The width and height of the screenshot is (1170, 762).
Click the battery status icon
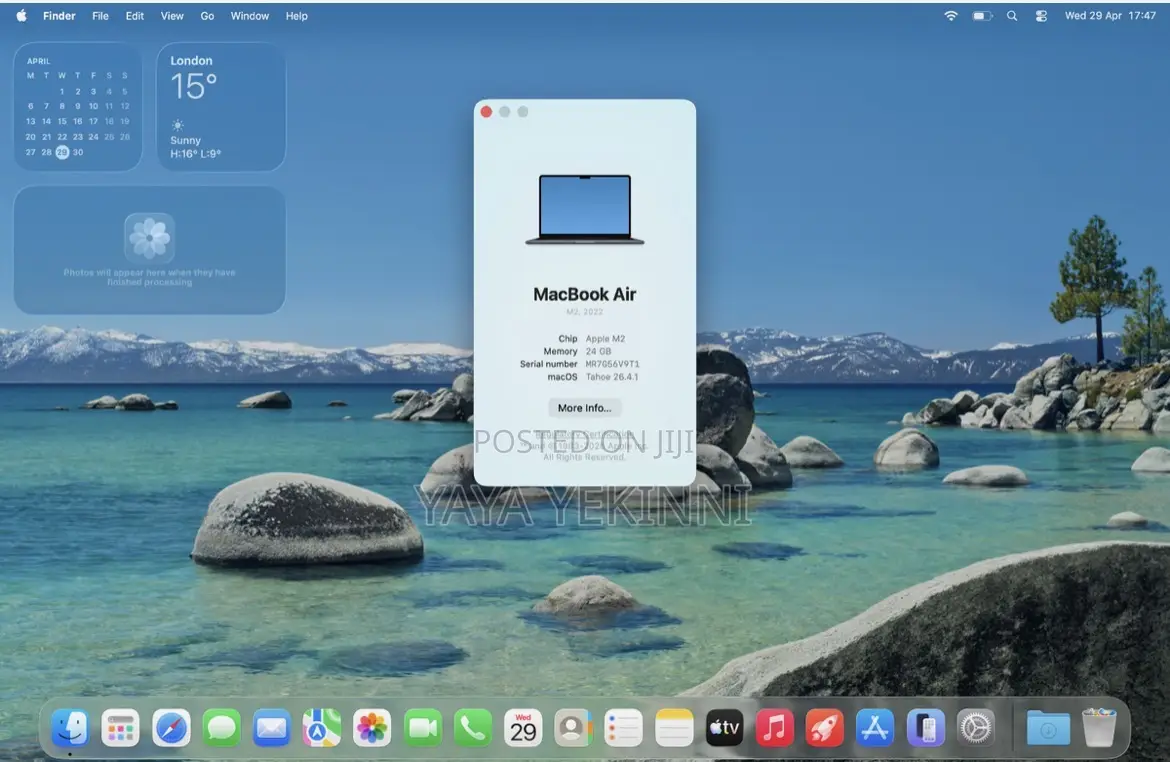click(982, 16)
